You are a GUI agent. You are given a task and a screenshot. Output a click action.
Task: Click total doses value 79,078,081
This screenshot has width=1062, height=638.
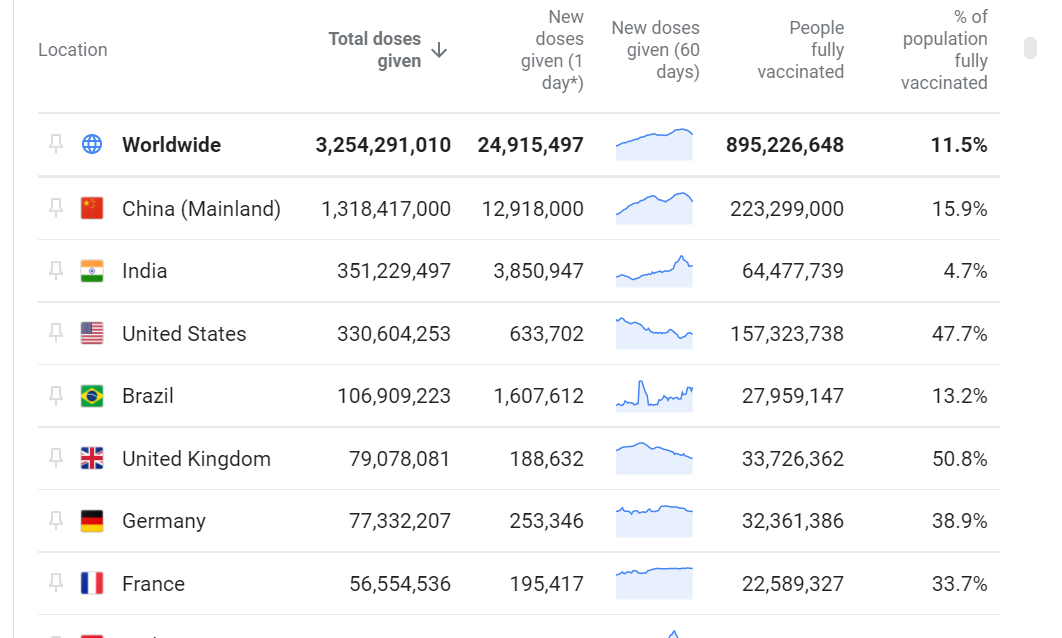click(399, 459)
